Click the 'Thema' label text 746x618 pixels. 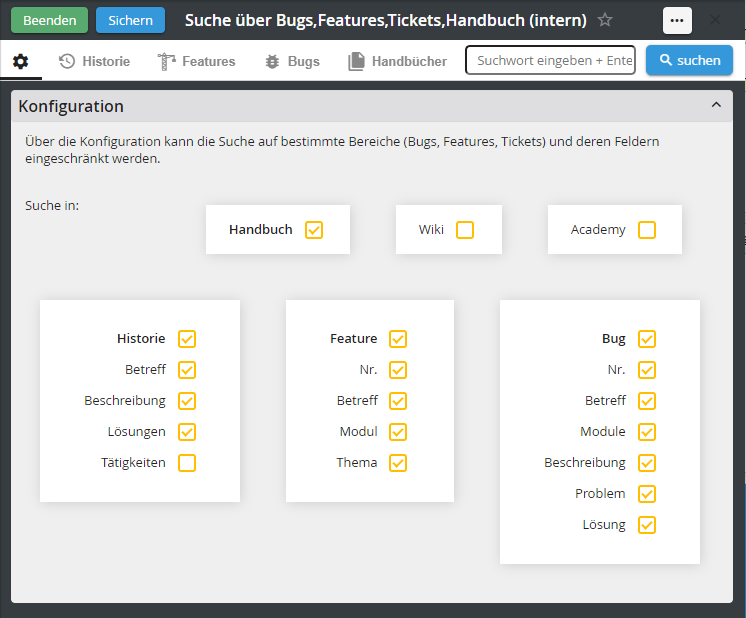[x=357, y=462]
